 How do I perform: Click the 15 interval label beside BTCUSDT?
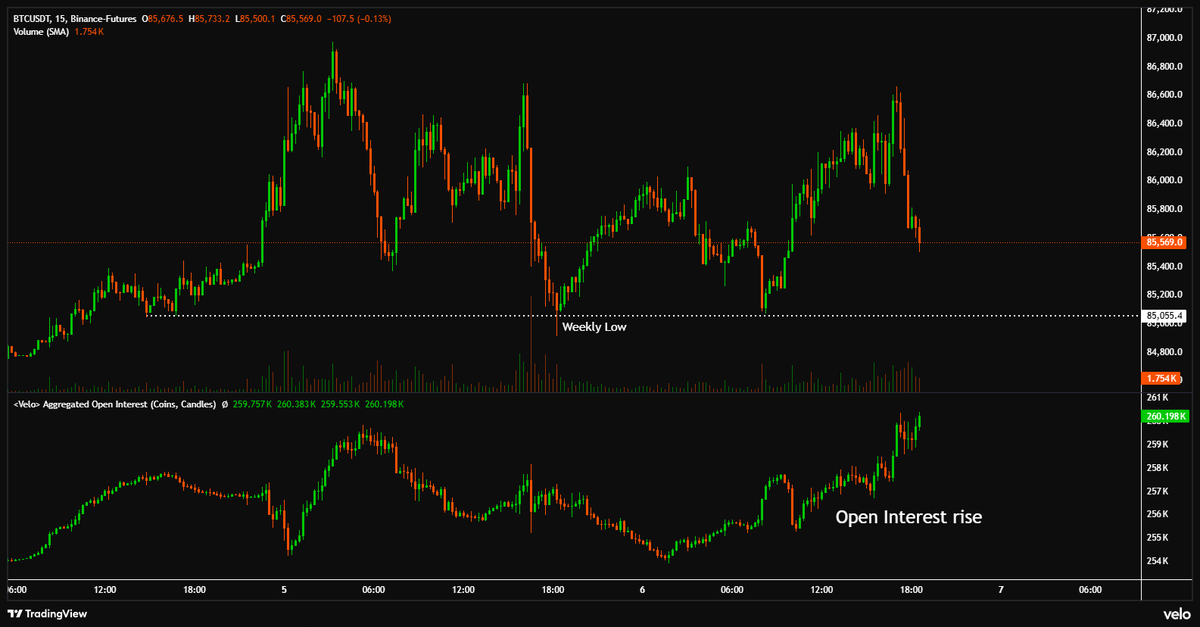click(61, 19)
